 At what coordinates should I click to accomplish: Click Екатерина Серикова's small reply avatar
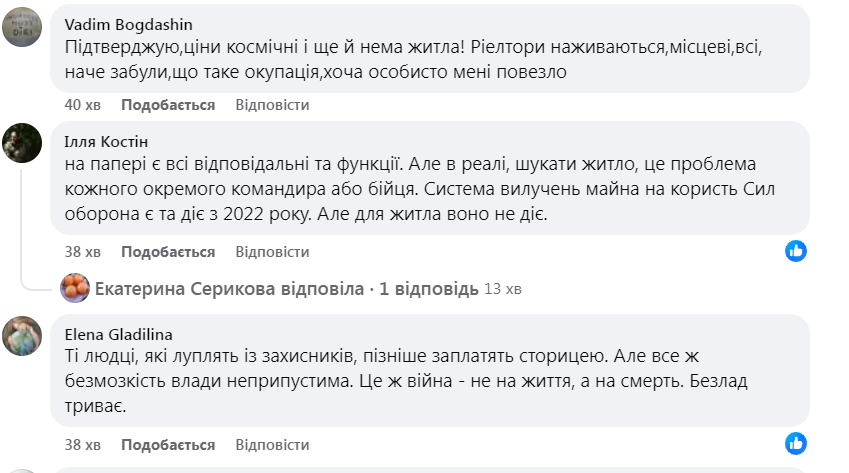tap(75, 289)
